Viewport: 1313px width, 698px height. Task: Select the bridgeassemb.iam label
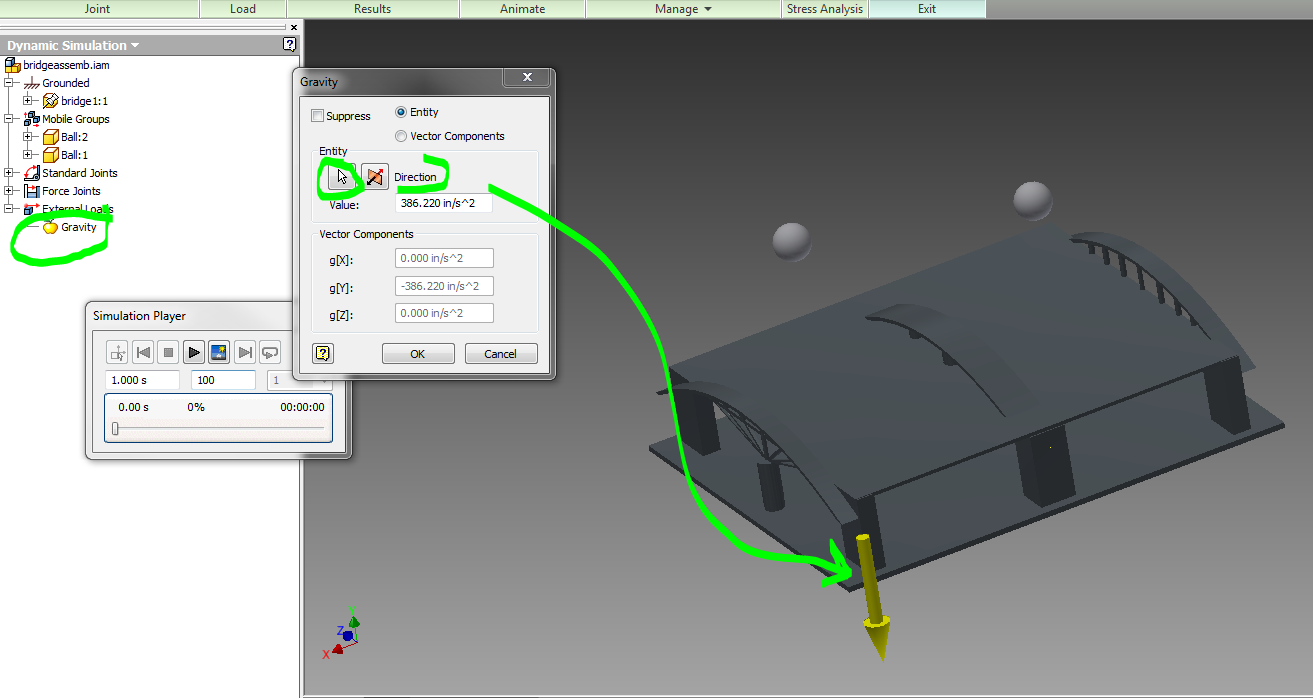(67, 65)
